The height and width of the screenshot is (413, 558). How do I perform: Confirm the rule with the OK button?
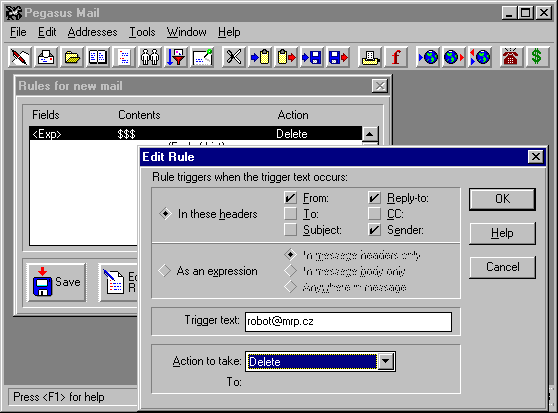click(502, 199)
